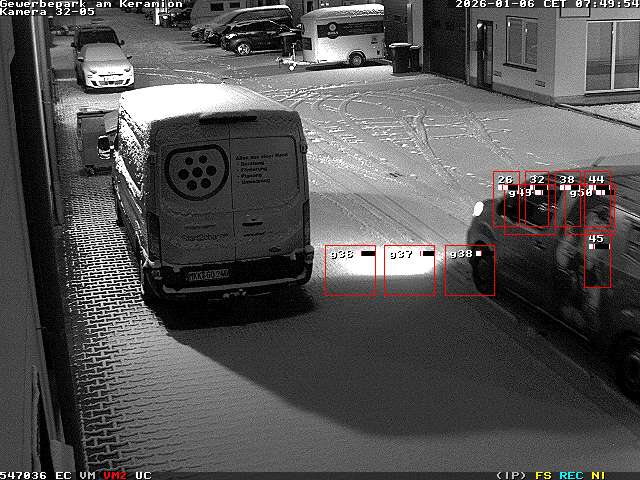
Task: Click the EC status indicator
Action: pos(63,475)
